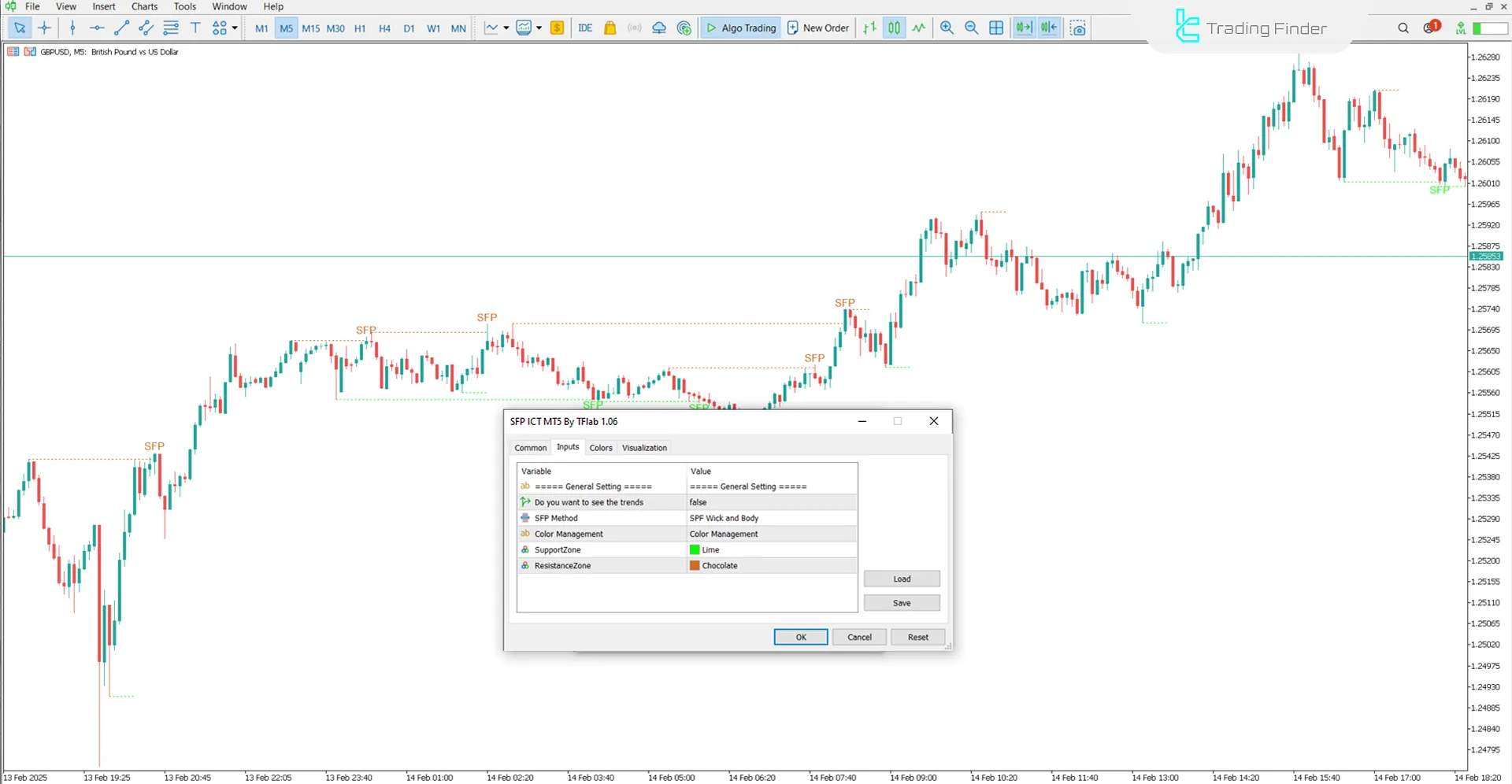This screenshot has height=784, width=1512.
Task: Take a chart screenshot with camera icon
Action: click(x=1078, y=28)
